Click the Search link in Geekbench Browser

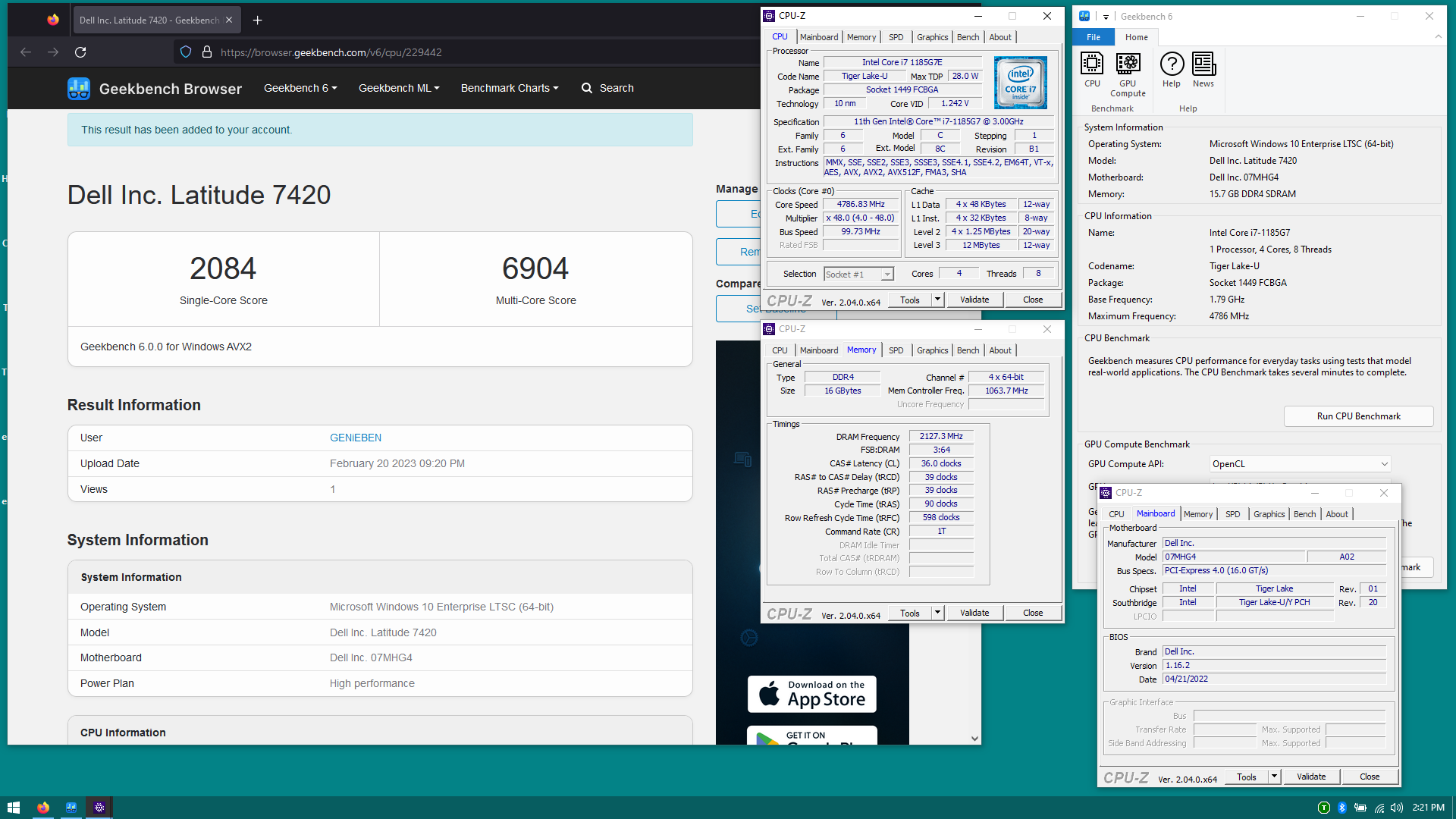pos(607,88)
